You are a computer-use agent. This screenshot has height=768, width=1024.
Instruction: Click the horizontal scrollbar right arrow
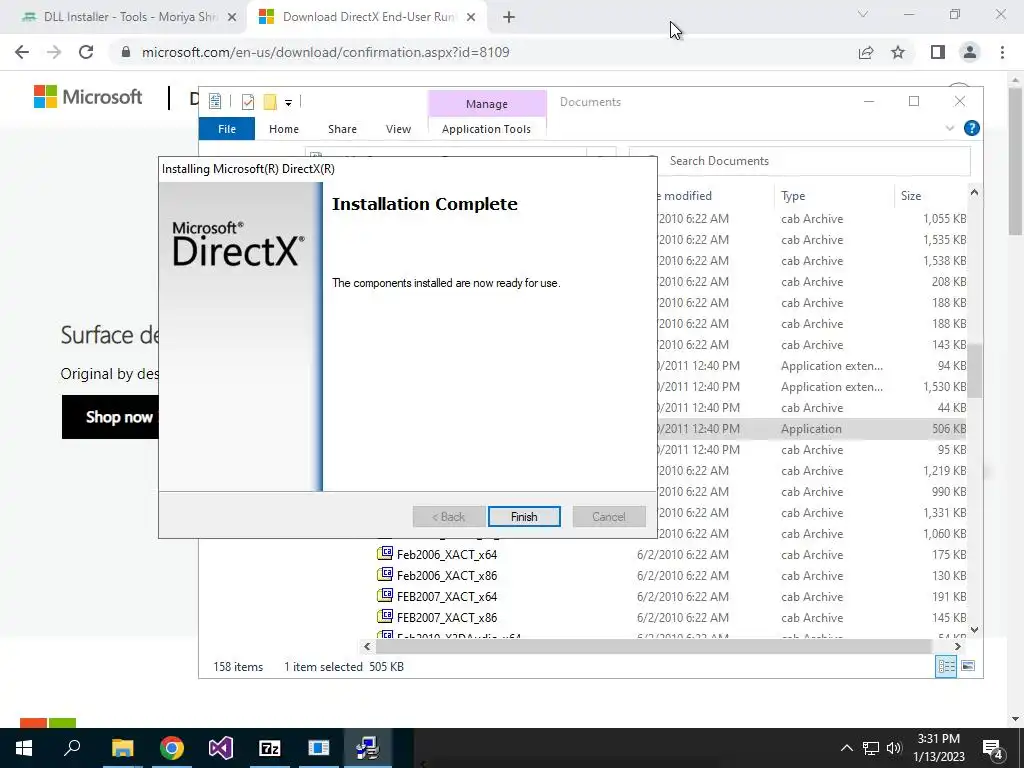click(957, 647)
